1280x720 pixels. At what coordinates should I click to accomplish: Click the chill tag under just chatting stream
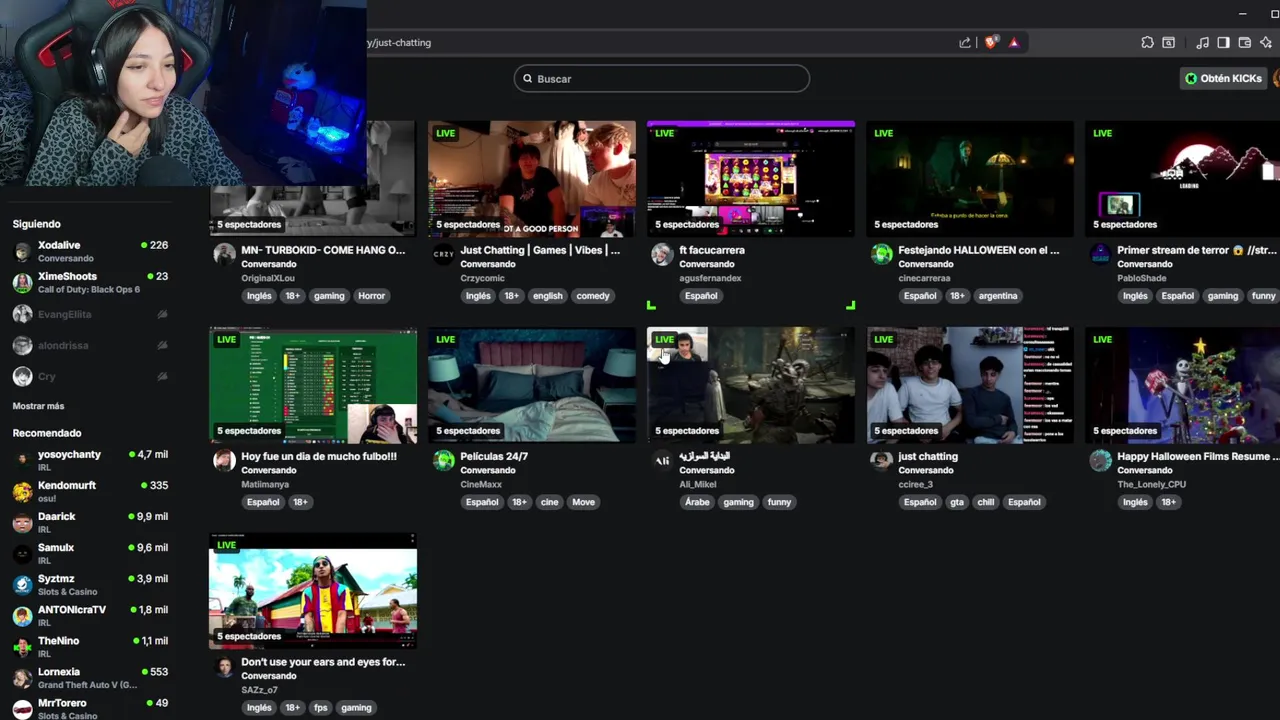[986, 502]
